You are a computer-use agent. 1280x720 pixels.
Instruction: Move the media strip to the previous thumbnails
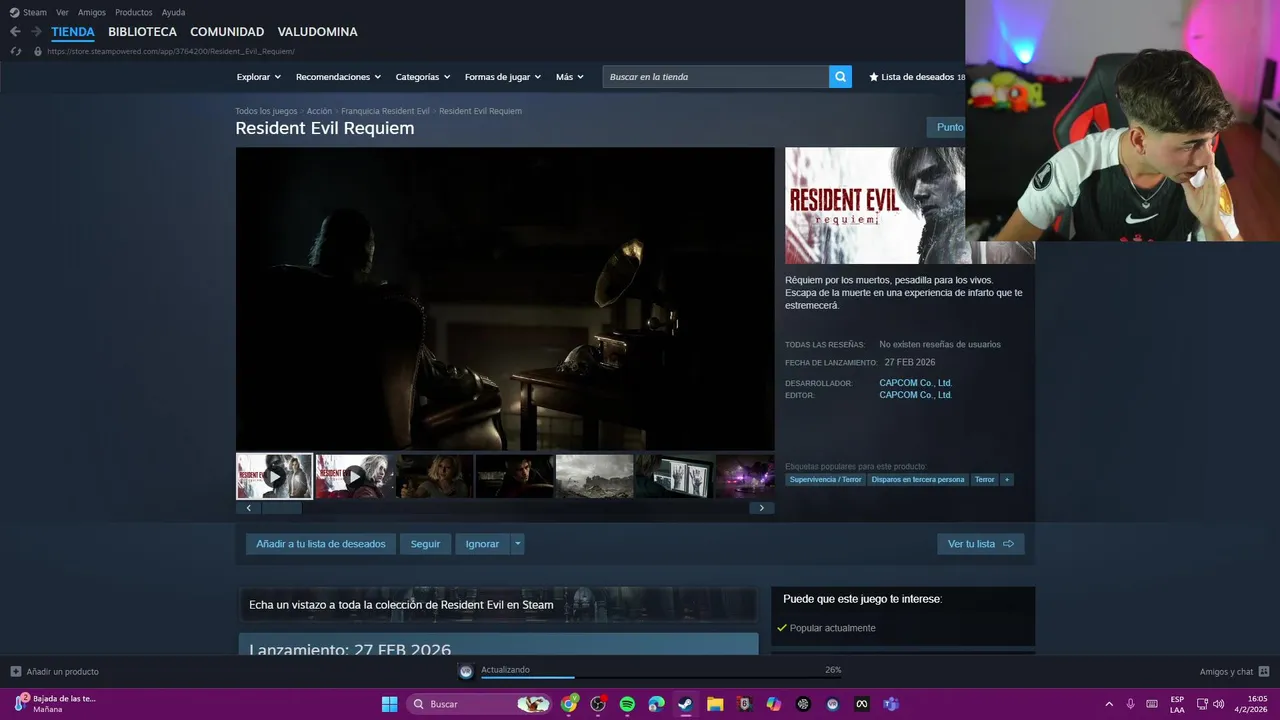click(x=248, y=508)
